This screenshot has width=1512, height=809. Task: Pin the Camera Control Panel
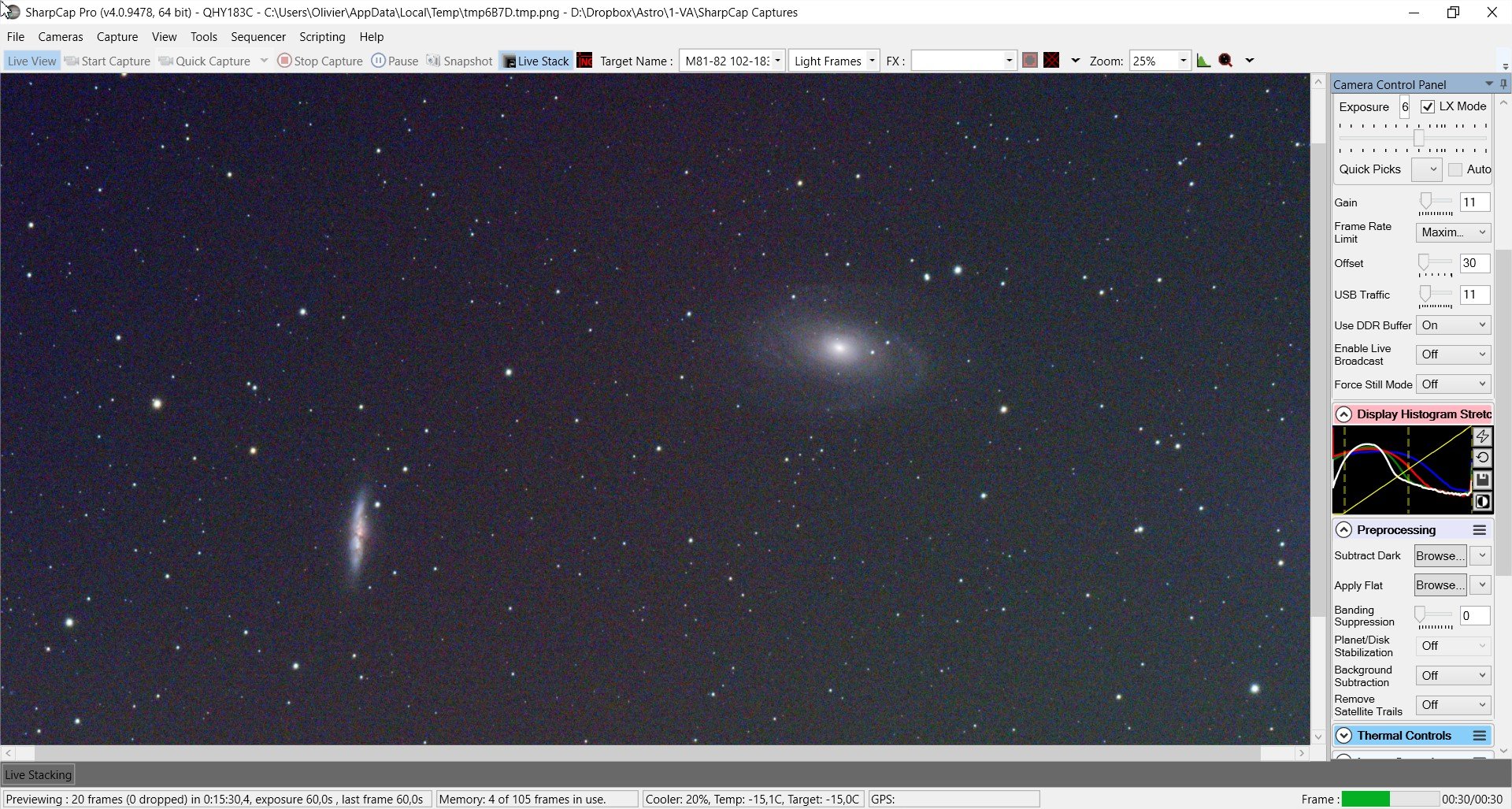pos(1503,83)
